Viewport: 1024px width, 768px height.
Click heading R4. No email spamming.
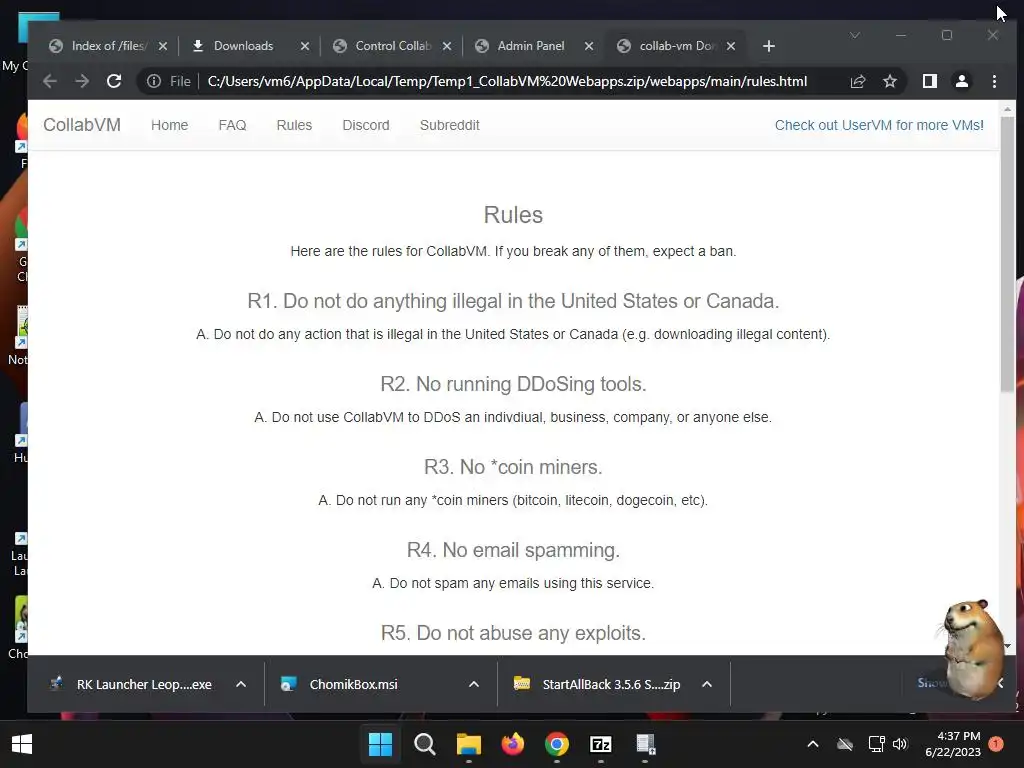[513, 550]
